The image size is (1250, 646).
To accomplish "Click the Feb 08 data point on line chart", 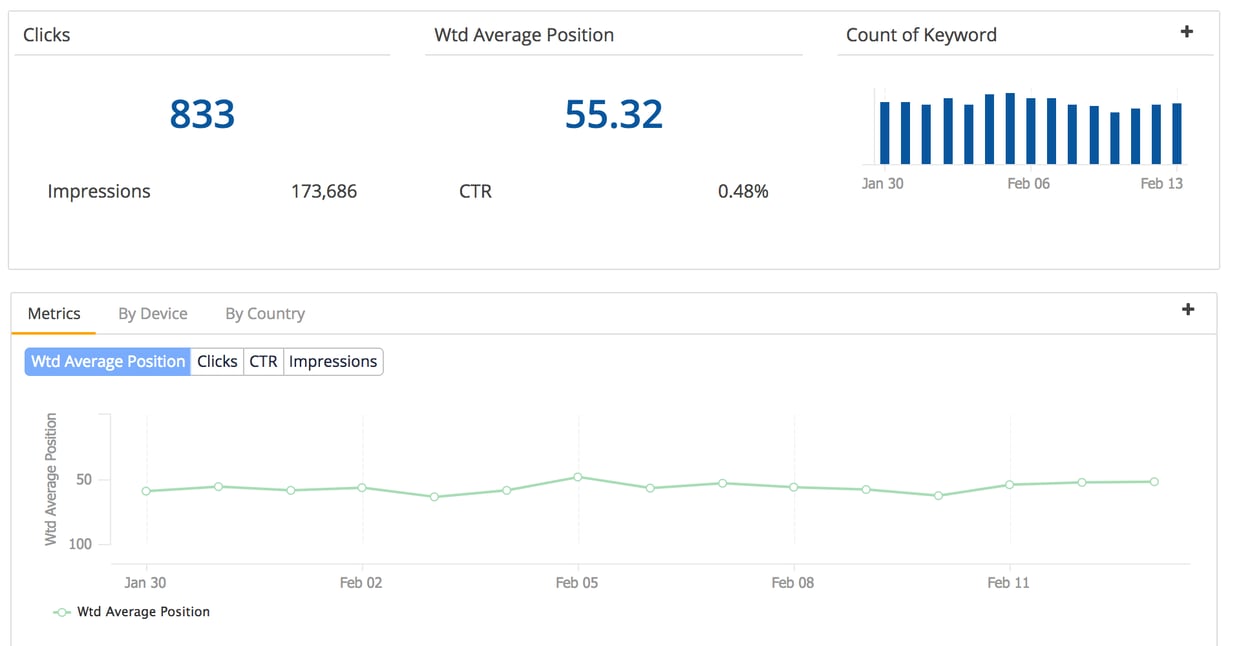I will (794, 487).
